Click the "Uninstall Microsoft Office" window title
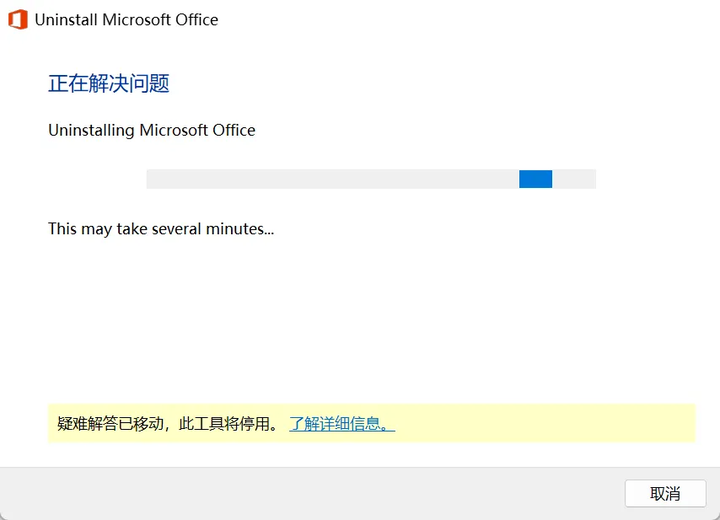The image size is (720, 520). click(x=126, y=20)
